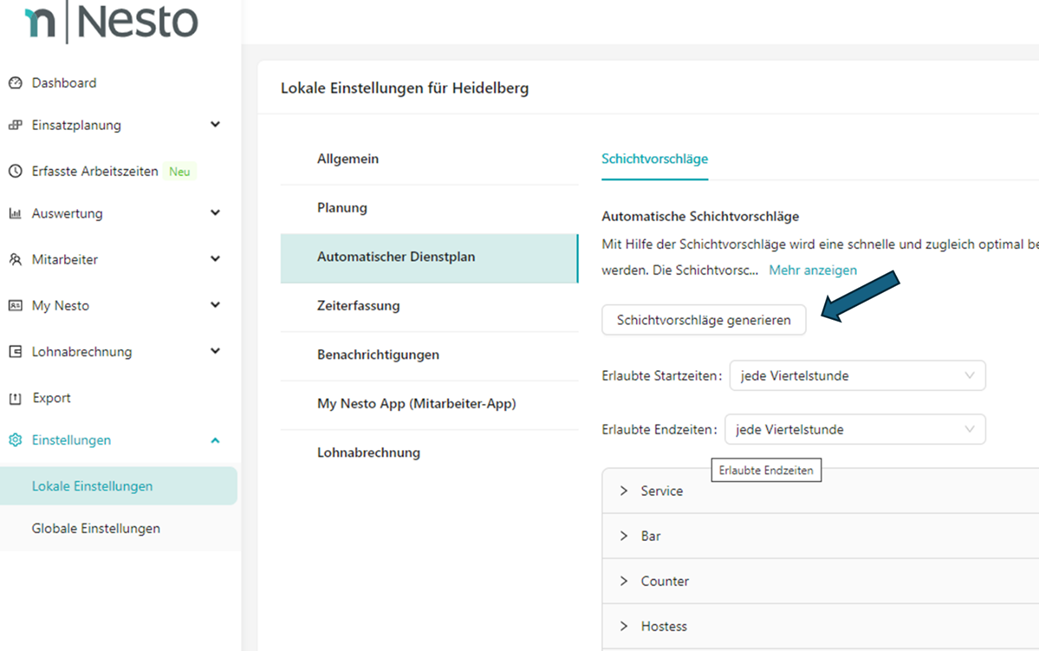Click the Lohnabrechnung sidebar icon
The width and height of the screenshot is (1039, 651).
[x=15, y=351]
